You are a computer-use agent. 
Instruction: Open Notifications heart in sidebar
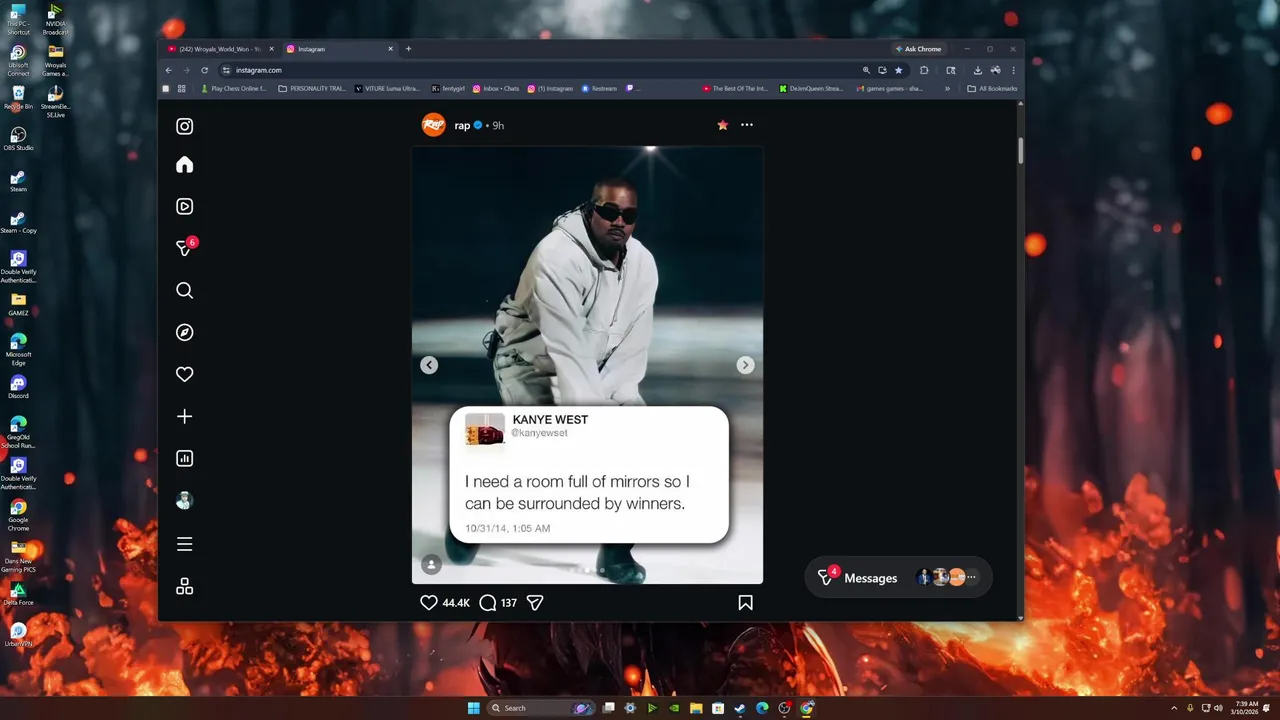185,374
